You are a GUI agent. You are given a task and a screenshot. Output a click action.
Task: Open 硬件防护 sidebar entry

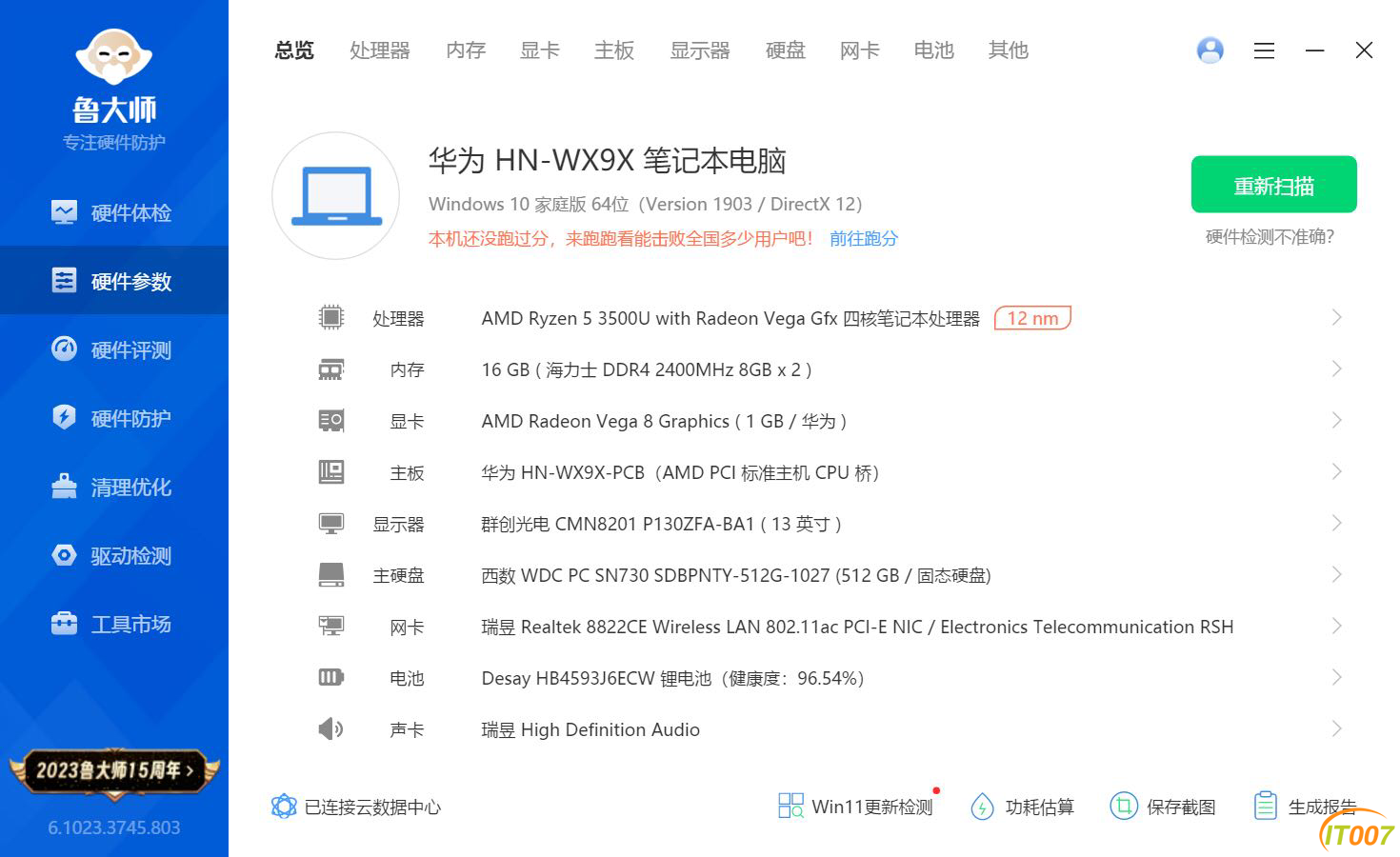[114, 418]
